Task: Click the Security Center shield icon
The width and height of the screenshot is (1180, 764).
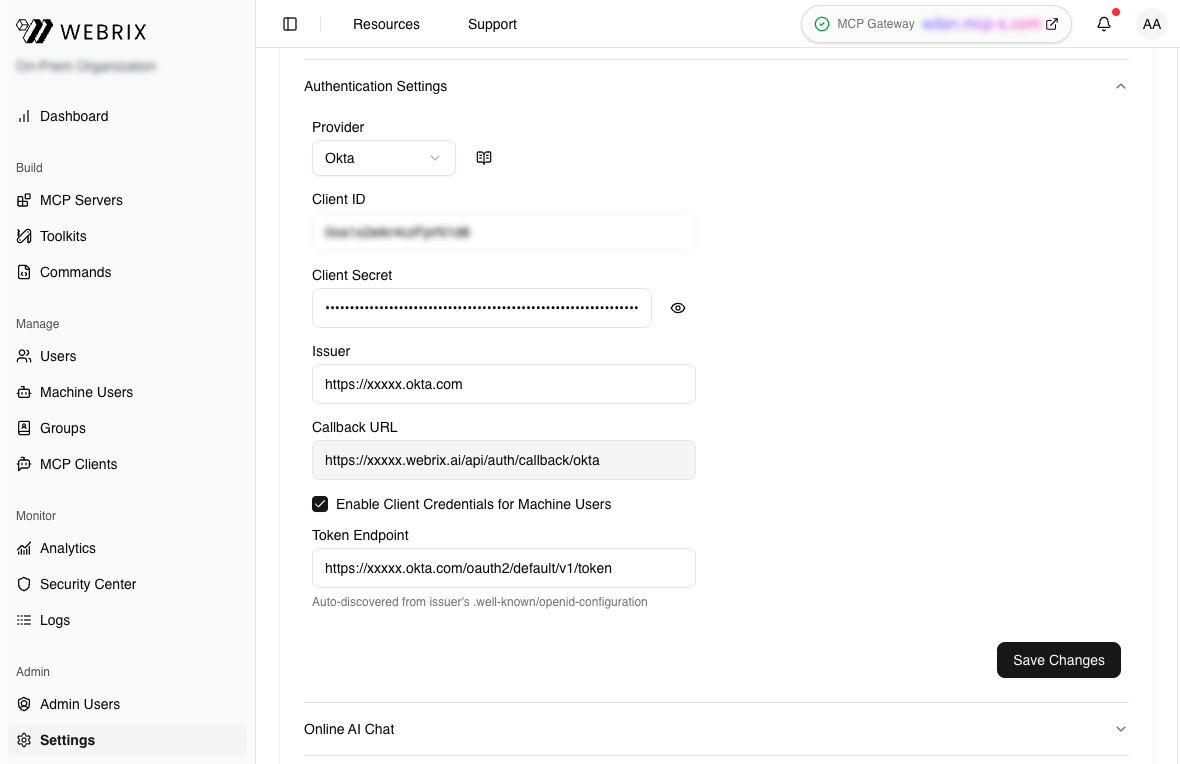Action: coord(24,584)
